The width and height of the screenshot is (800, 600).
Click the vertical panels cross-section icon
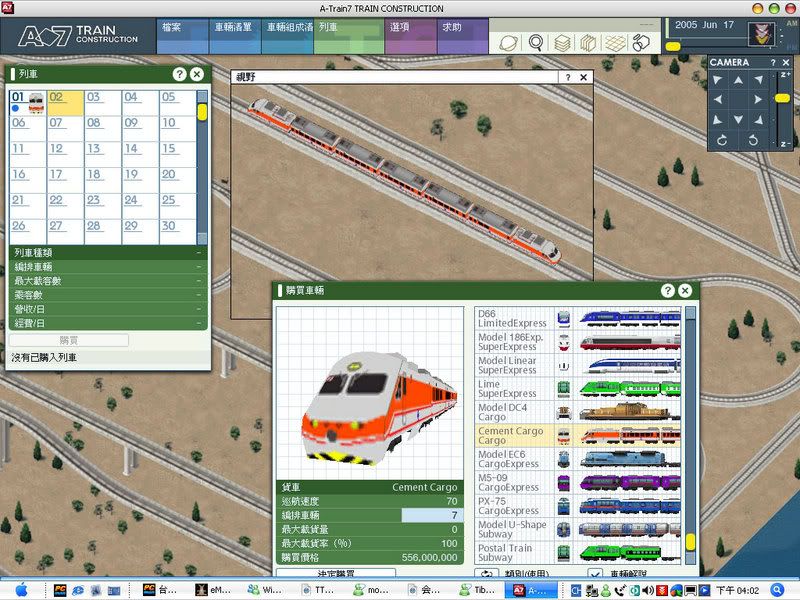pyautogui.click(x=588, y=43)
